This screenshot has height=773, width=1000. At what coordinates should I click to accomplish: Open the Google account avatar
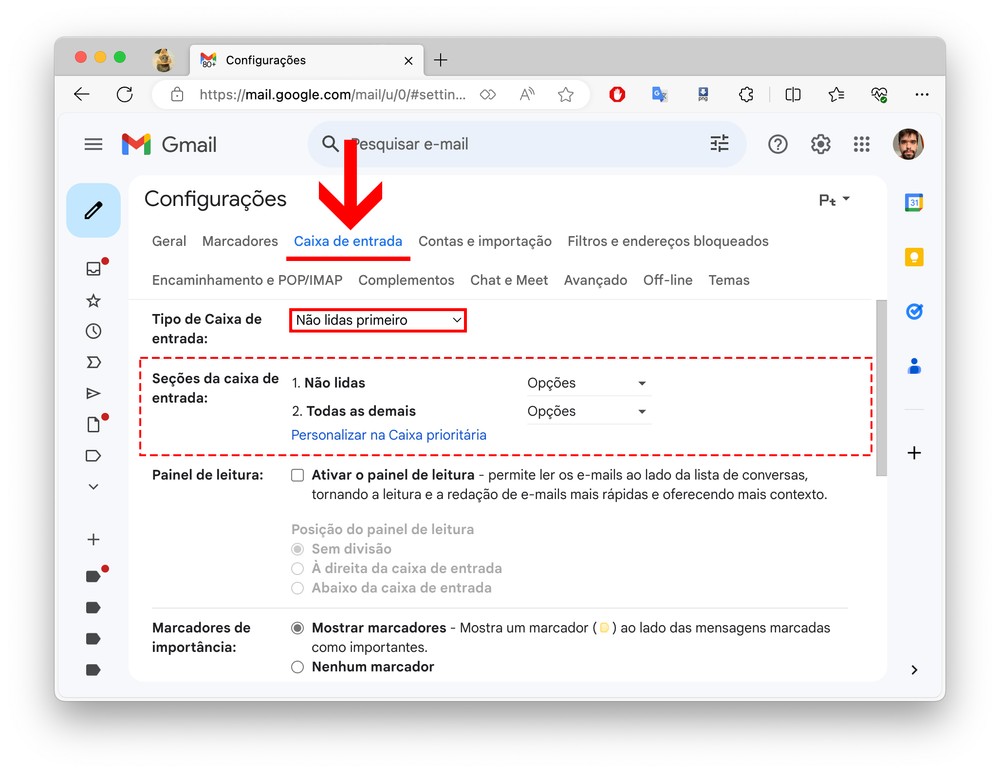coord(908,144)
